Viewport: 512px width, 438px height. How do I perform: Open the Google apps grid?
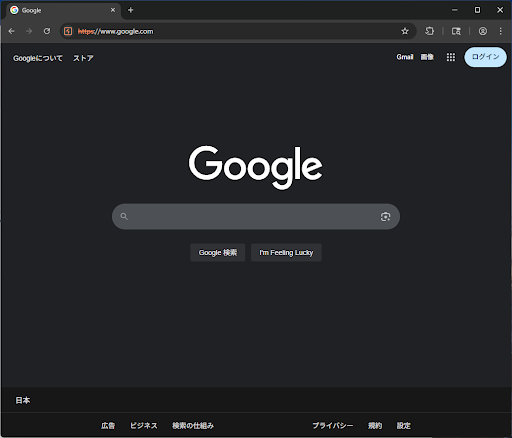click(x=451, y=57)
